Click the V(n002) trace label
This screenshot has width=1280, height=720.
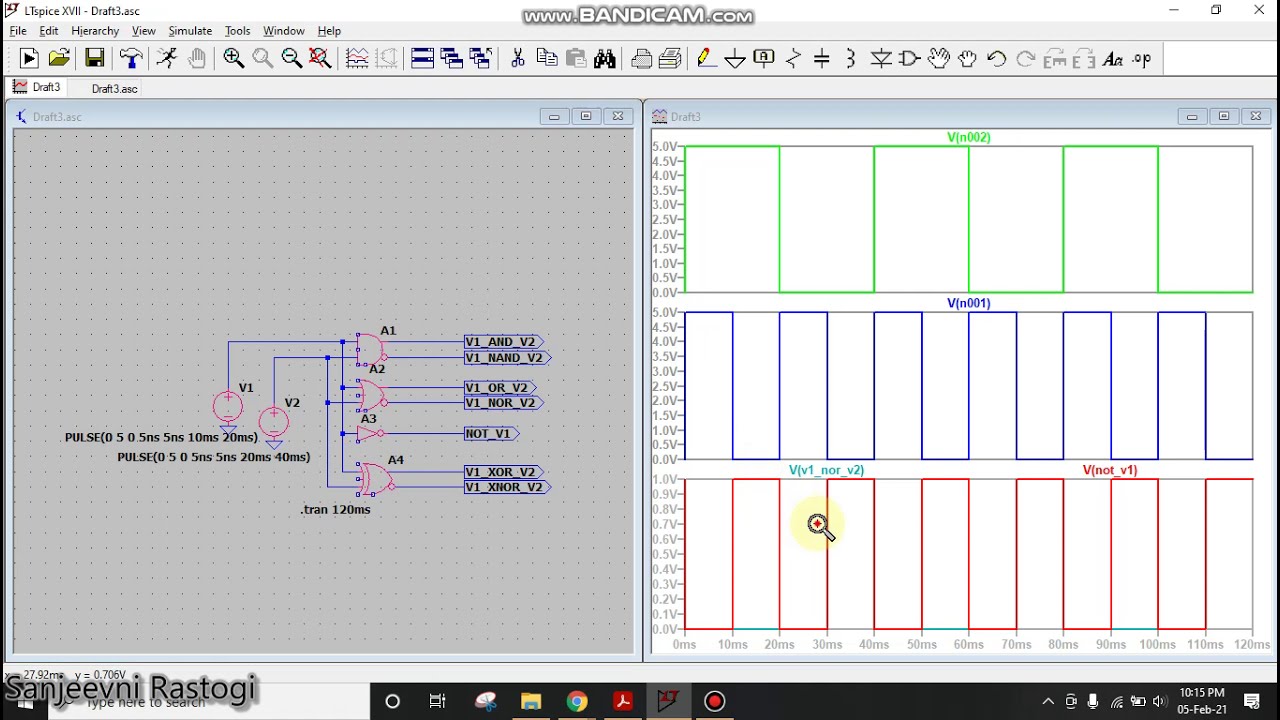coord(968,137)
